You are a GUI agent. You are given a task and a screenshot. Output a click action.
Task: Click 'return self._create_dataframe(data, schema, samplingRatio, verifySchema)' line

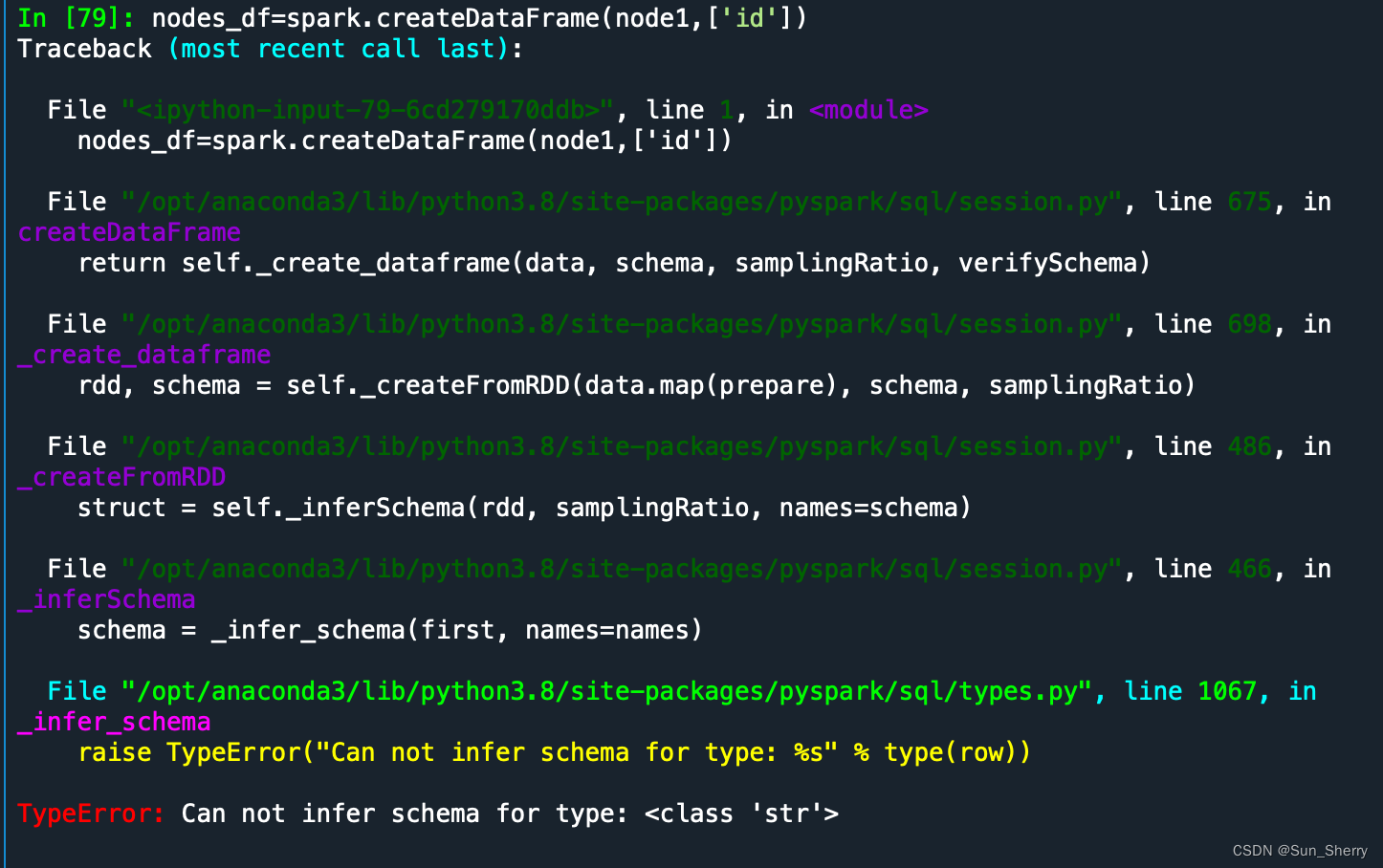[614, 263]
